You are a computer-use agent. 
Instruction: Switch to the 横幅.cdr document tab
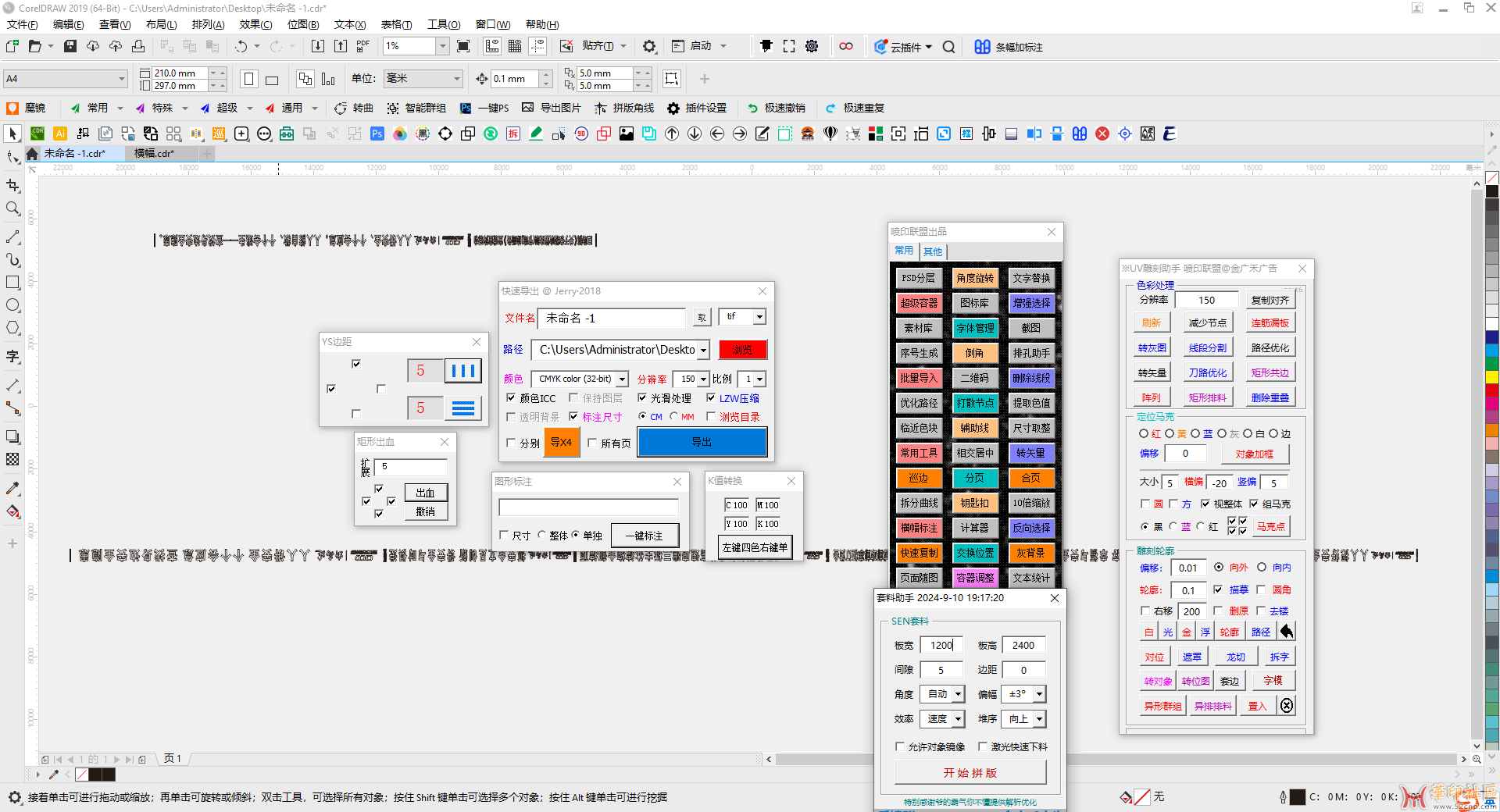tap(155, 154)
